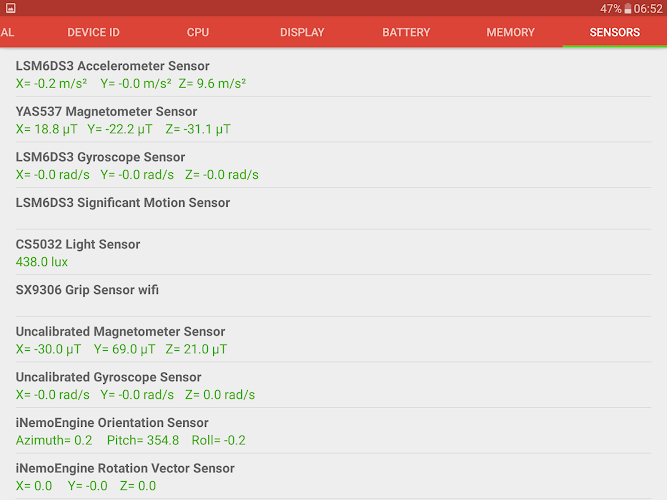
Task: Open LSM6DS3 Significant Motion Sensor entry
Action: point(334,209)
